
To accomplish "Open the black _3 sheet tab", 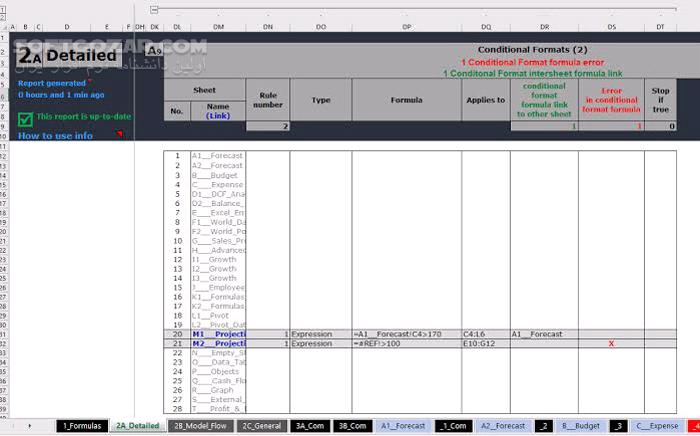I will [x=618, y=426].
